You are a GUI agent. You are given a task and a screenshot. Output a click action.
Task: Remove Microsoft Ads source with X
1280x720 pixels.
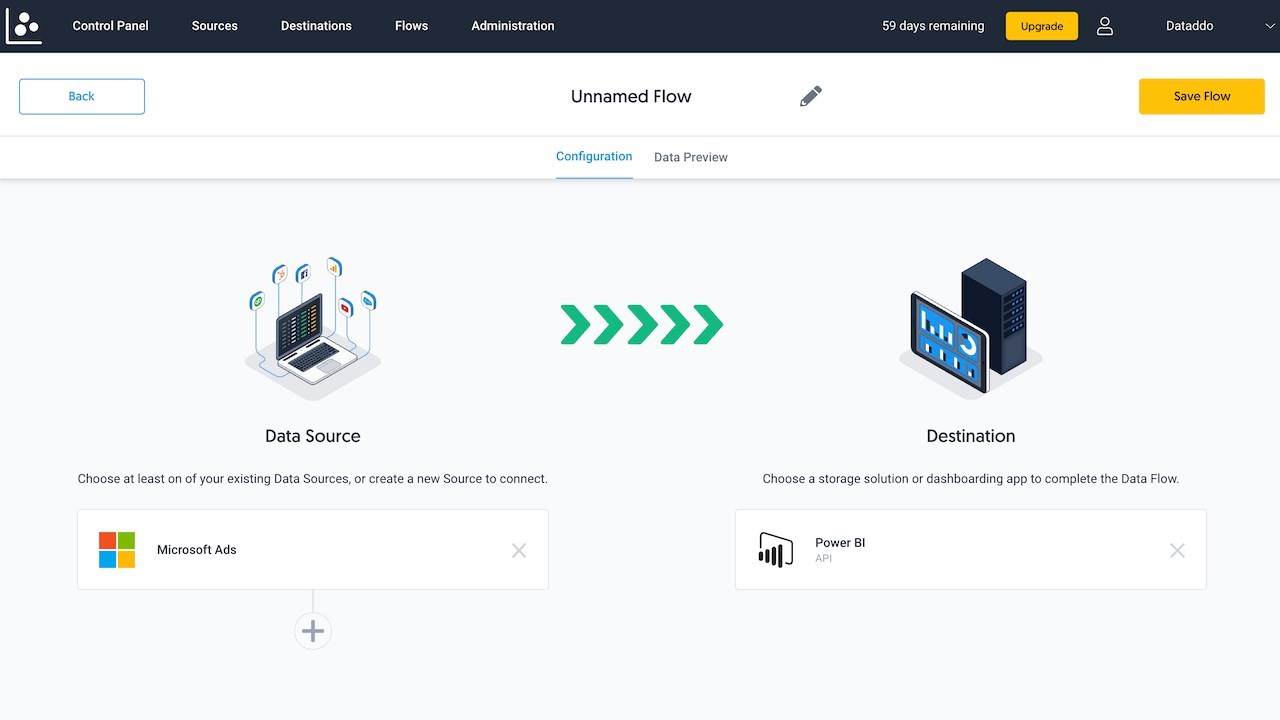tap(519, 550)
